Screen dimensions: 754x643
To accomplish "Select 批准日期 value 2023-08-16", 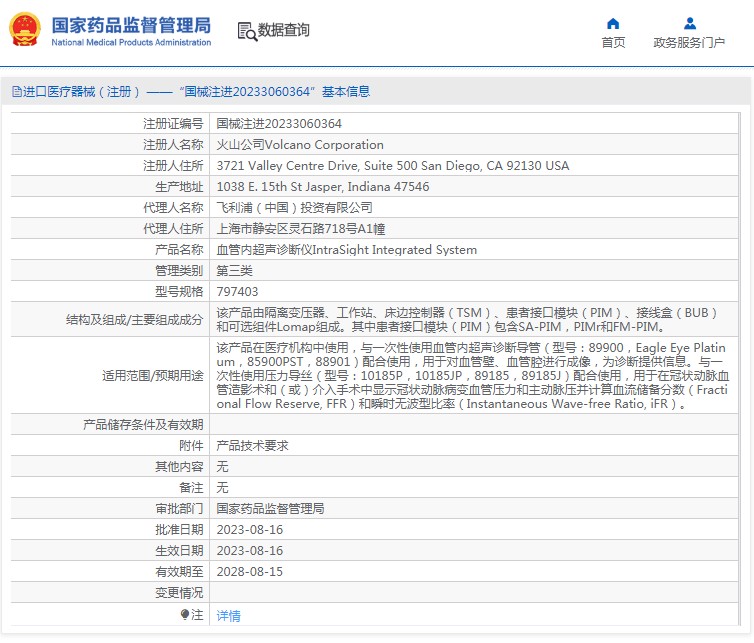I will pyautogui.click(x=250, y=530).
